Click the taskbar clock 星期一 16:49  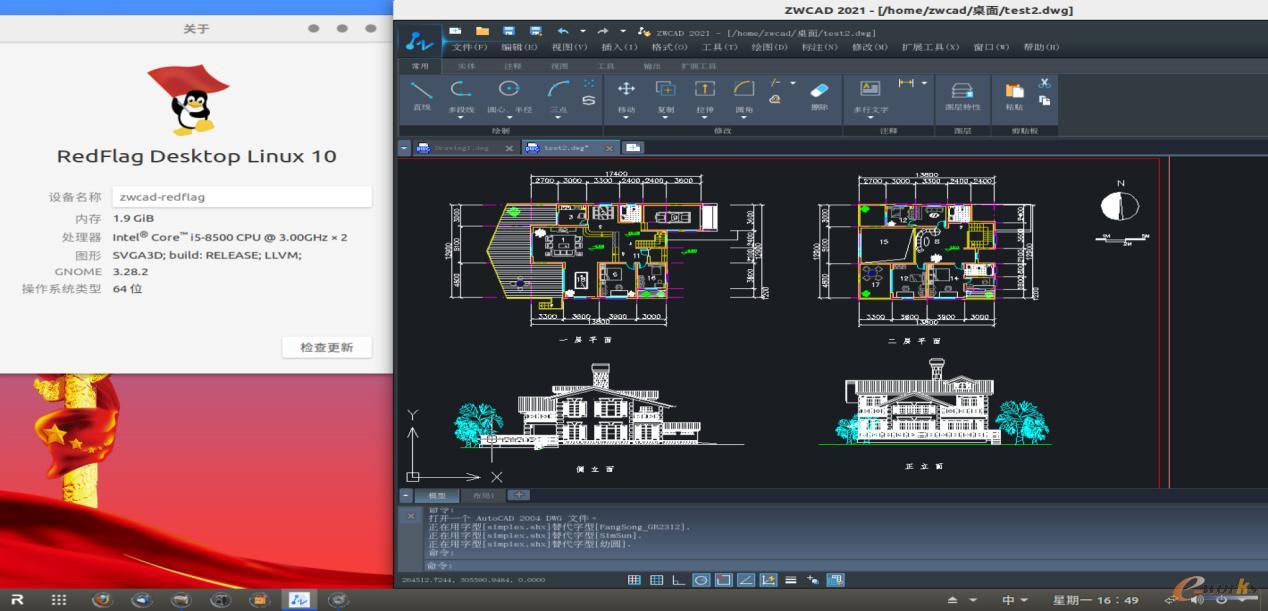pyautogui.click(x=1096, y=600)
